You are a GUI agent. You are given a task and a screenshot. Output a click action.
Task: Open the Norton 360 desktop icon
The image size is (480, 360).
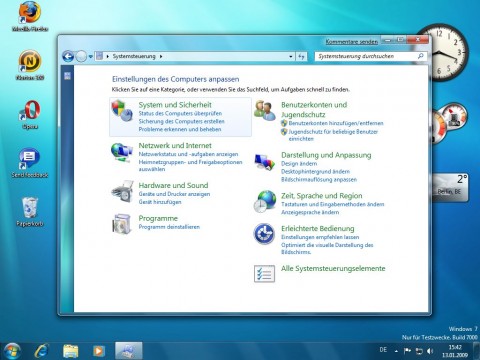pyautogui.click(x=30, y=65)
